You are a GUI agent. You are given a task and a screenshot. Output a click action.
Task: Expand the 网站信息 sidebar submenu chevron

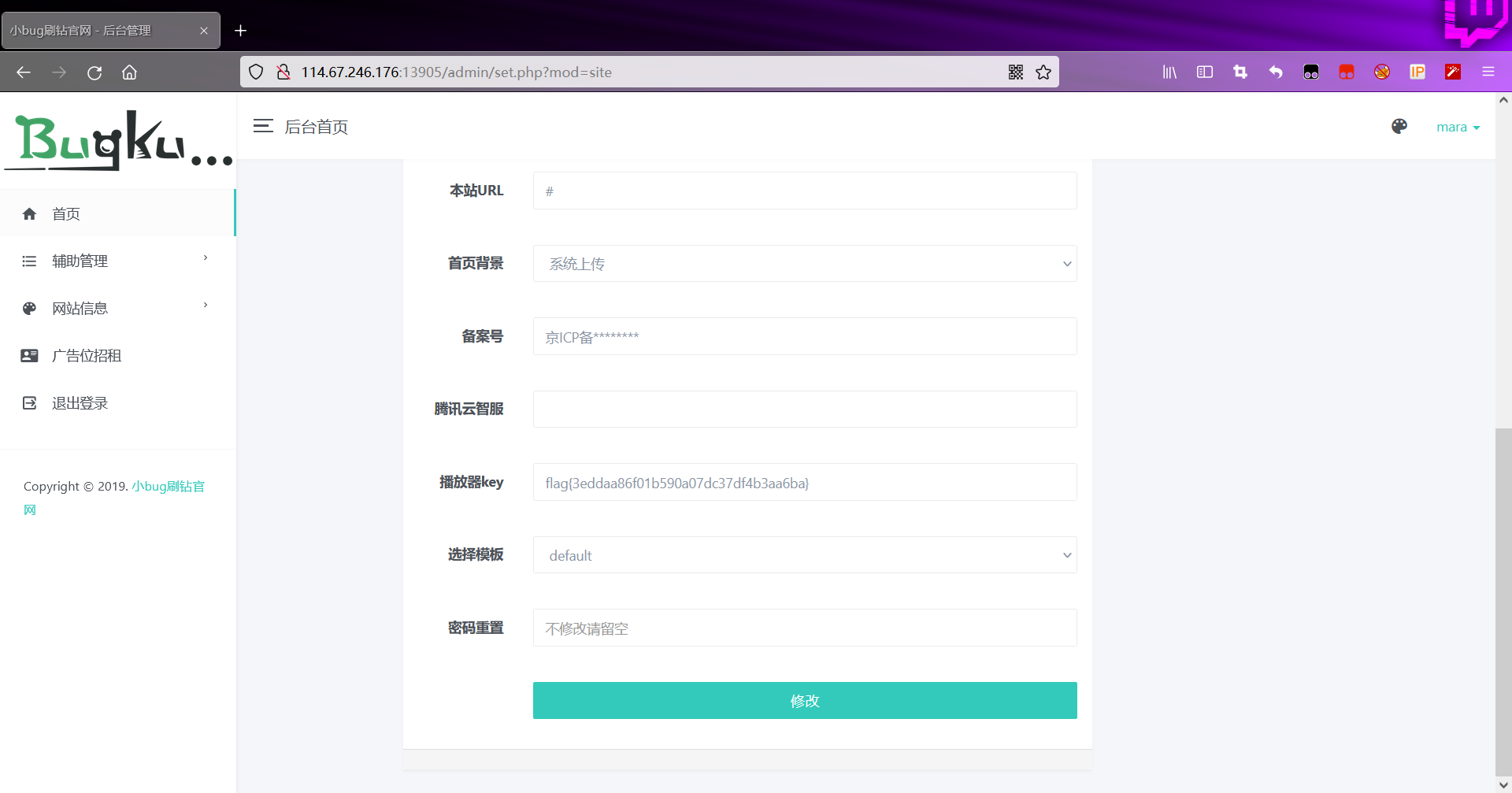click(x=206, y=305)
